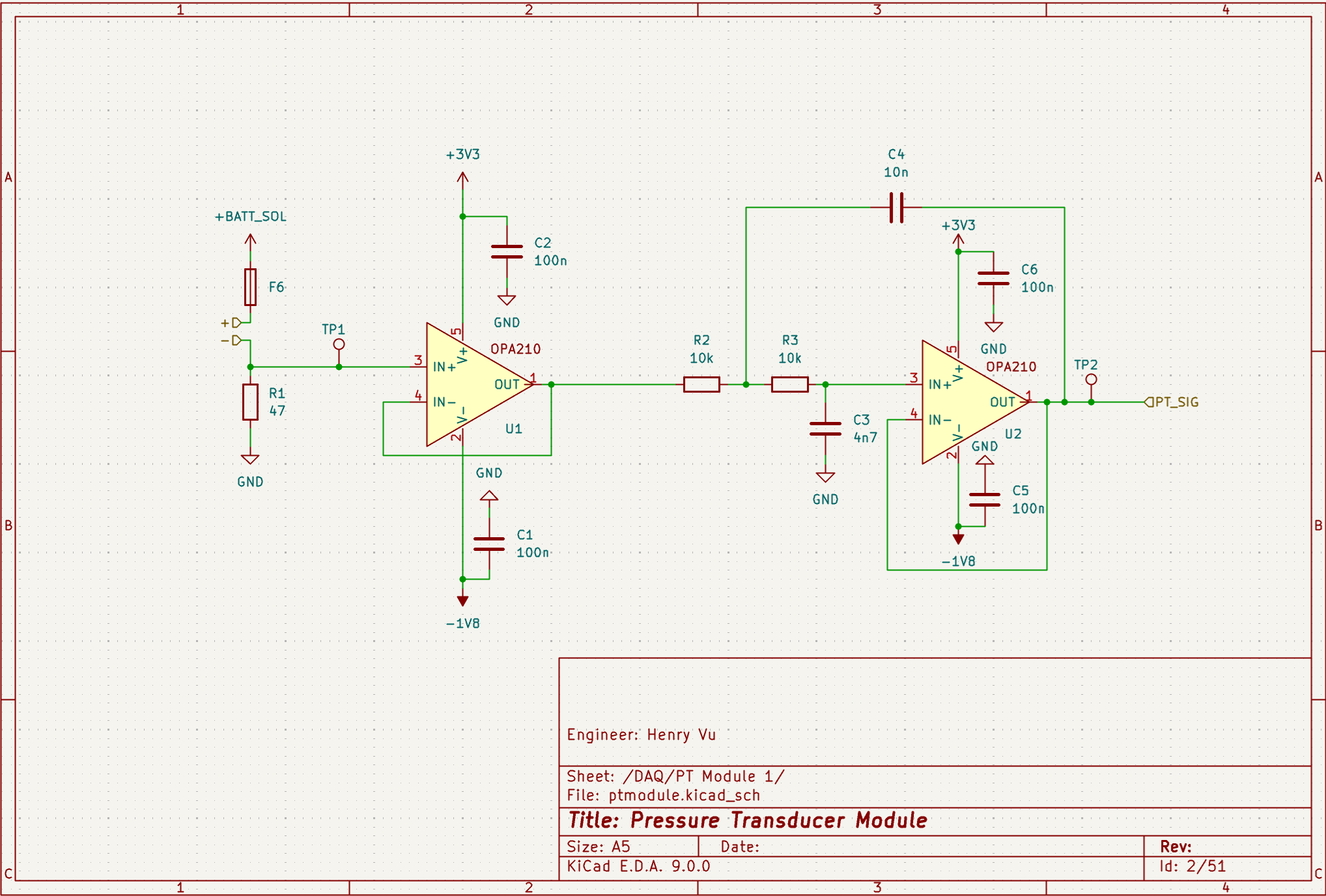Click the Engineer: Henry Vu text
Screen dimensions: 1326x896
[x=641, y=735]
